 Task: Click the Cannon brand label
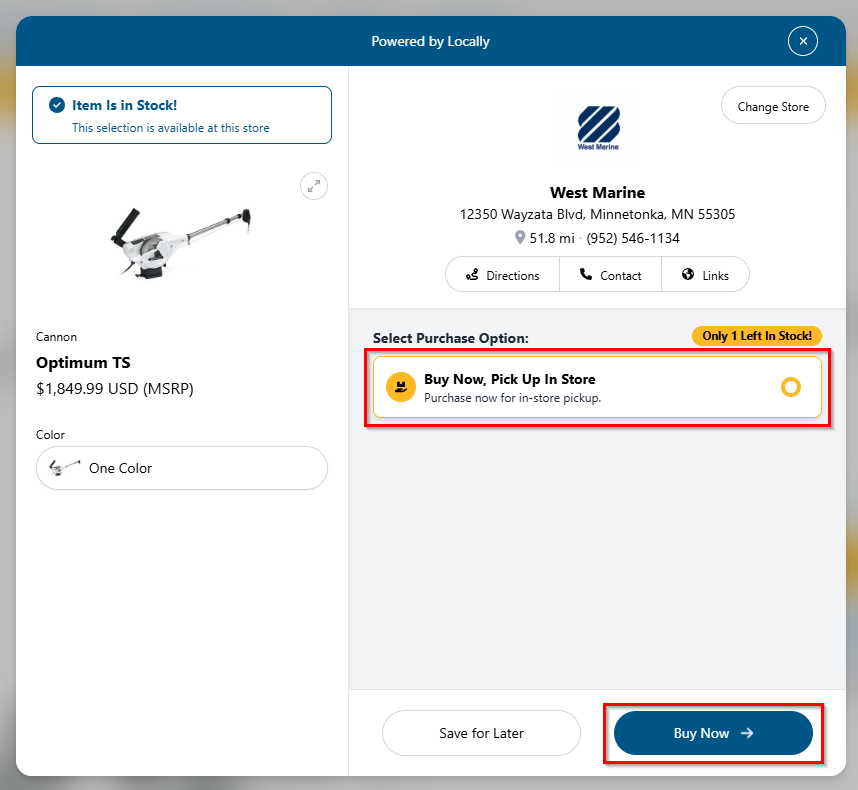pyautogui.click(x=56, y=337)
